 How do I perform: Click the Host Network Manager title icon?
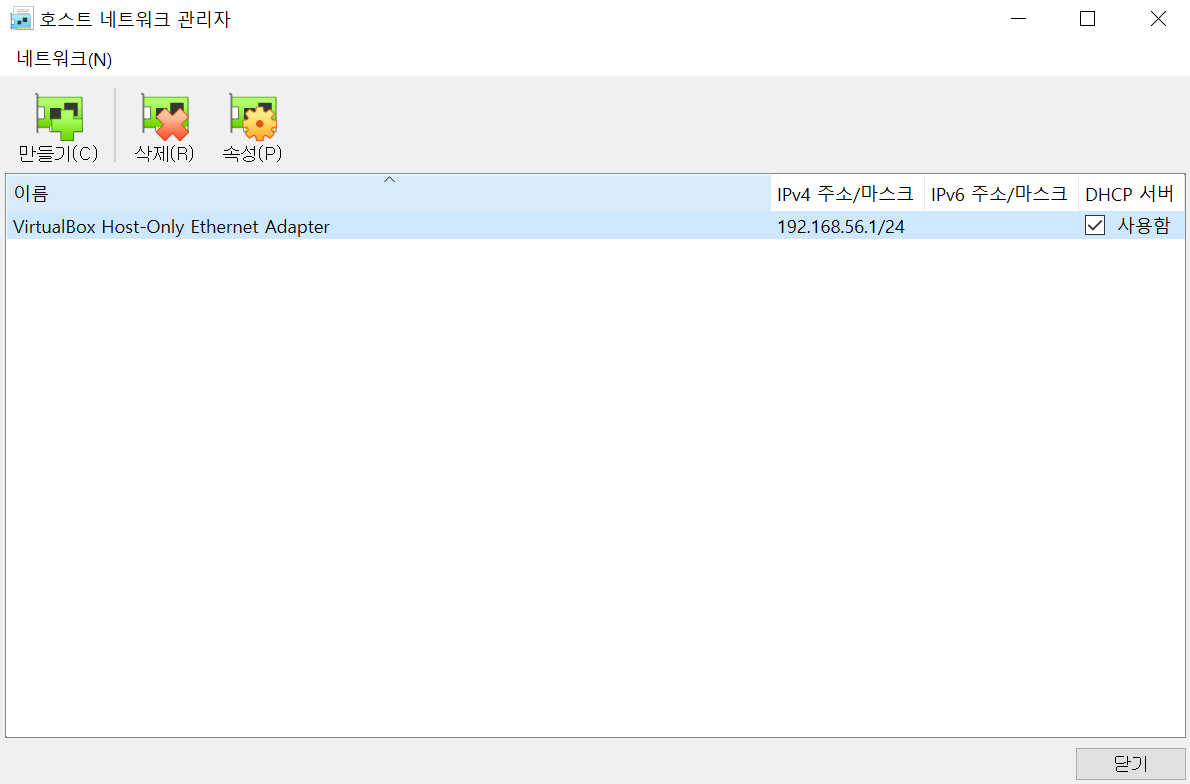[21, 18]
